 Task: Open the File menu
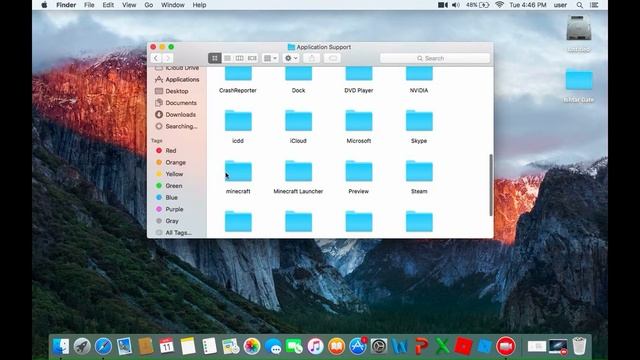pos(89,5)
